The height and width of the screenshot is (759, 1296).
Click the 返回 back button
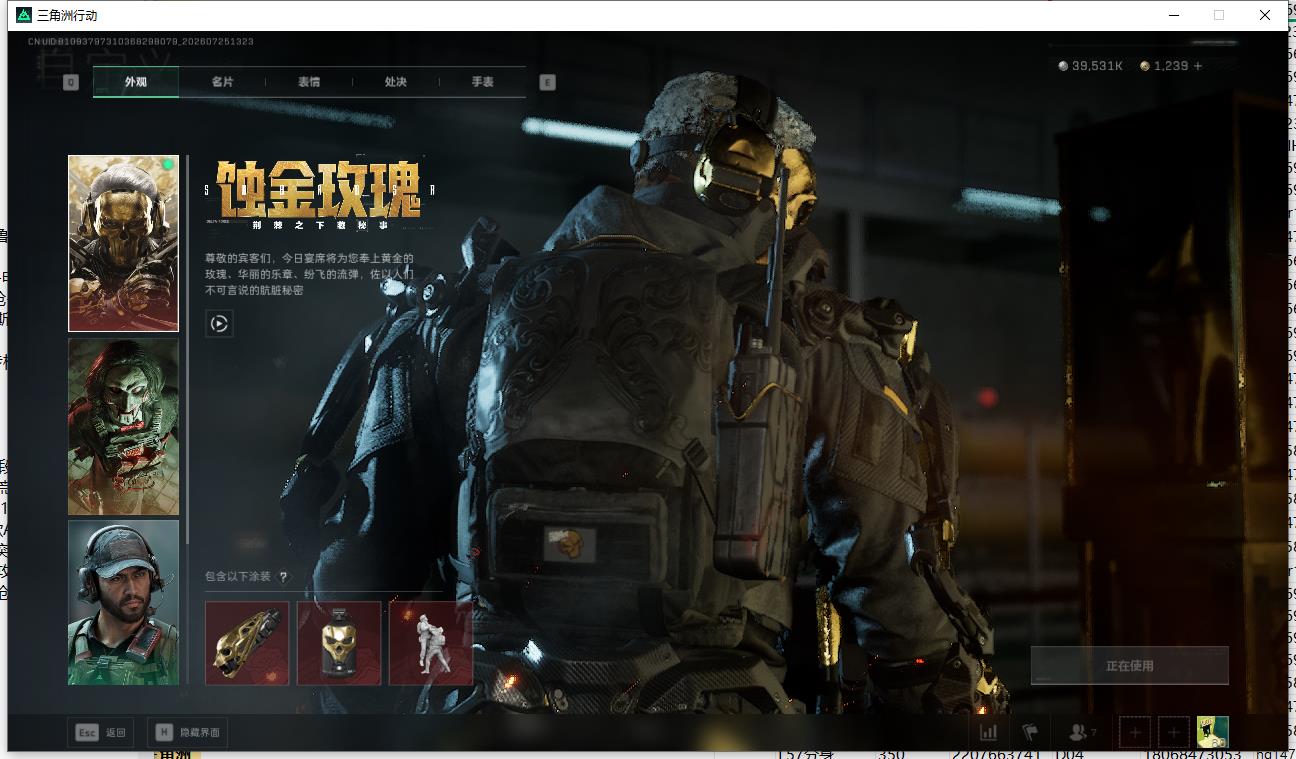click(x=101, y=733)
